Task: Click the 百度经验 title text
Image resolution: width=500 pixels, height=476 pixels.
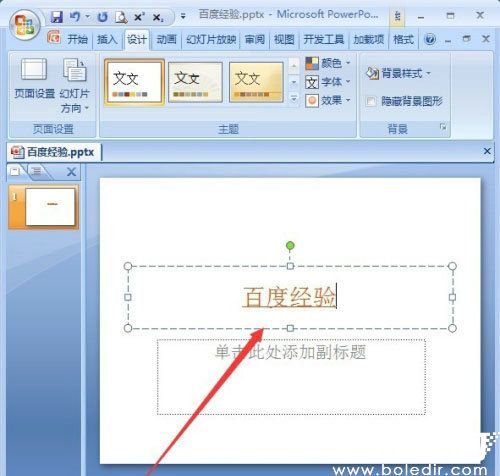Action: coord(289,297)
